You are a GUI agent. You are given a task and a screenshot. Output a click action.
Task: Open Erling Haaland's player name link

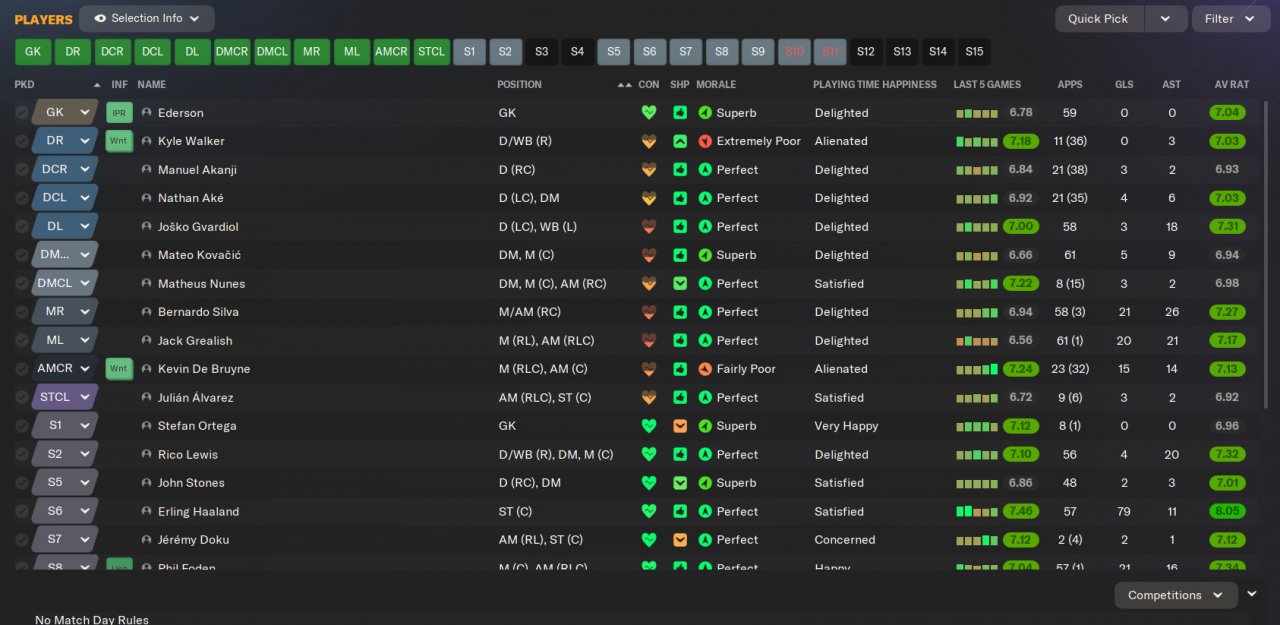198,511
